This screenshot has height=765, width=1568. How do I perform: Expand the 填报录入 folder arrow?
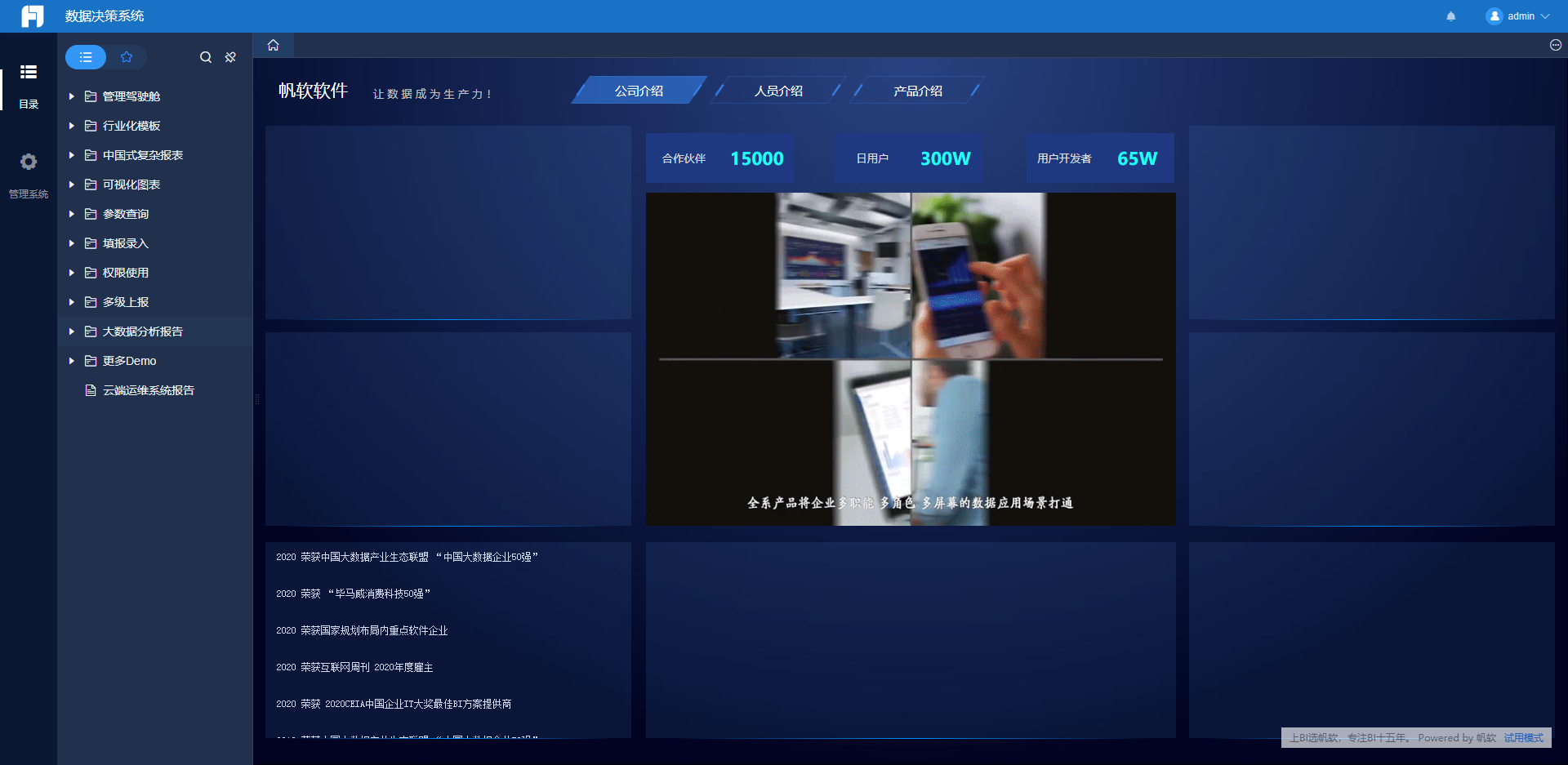(x=72, y=243)
